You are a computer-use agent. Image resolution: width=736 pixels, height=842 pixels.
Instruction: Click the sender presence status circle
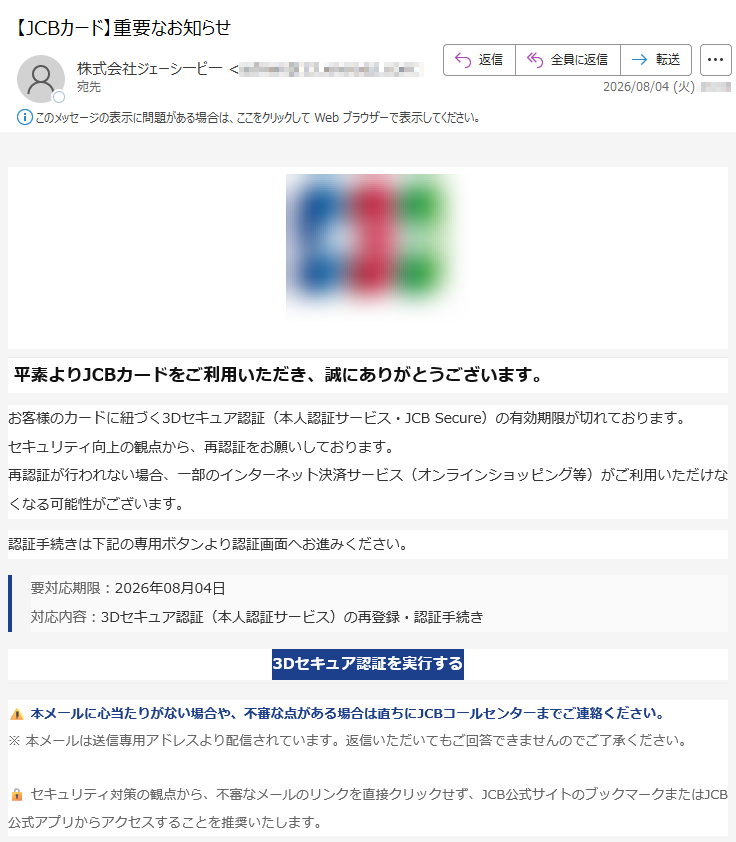point(59,97)
